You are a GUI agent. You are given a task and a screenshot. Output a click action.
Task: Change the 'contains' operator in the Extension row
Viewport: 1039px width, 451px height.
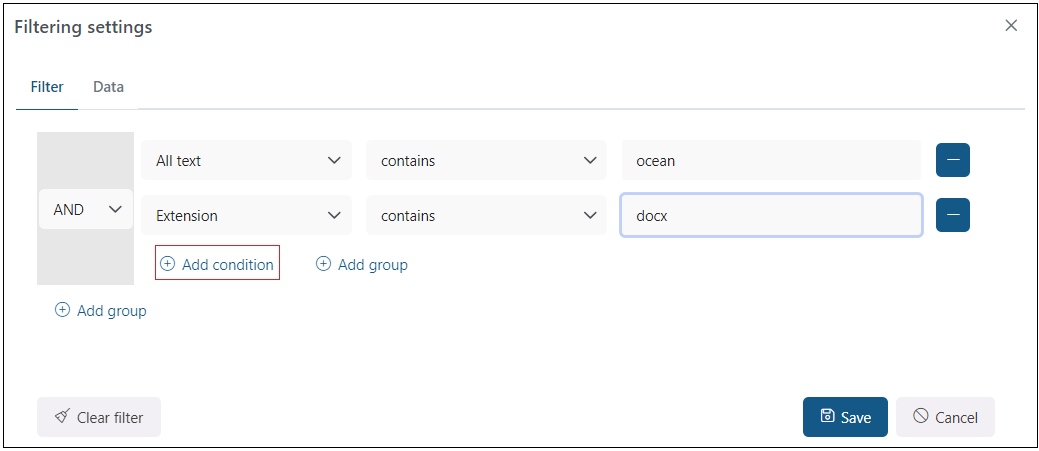tap(486, 215)
